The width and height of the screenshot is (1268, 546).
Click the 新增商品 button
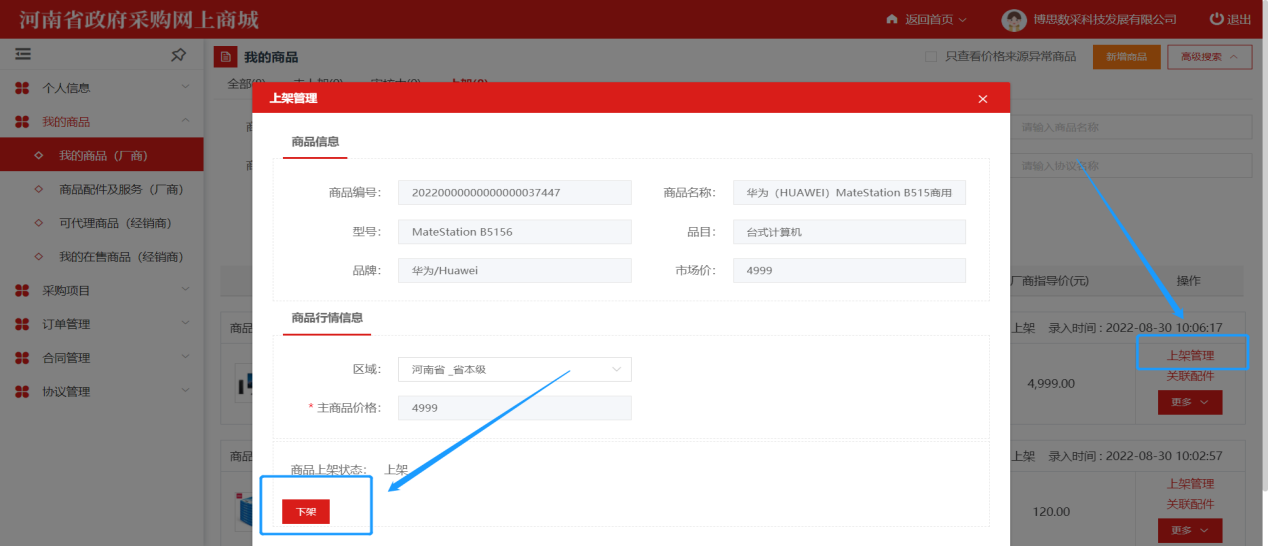pyautogui.click(x=1126, y=57)
